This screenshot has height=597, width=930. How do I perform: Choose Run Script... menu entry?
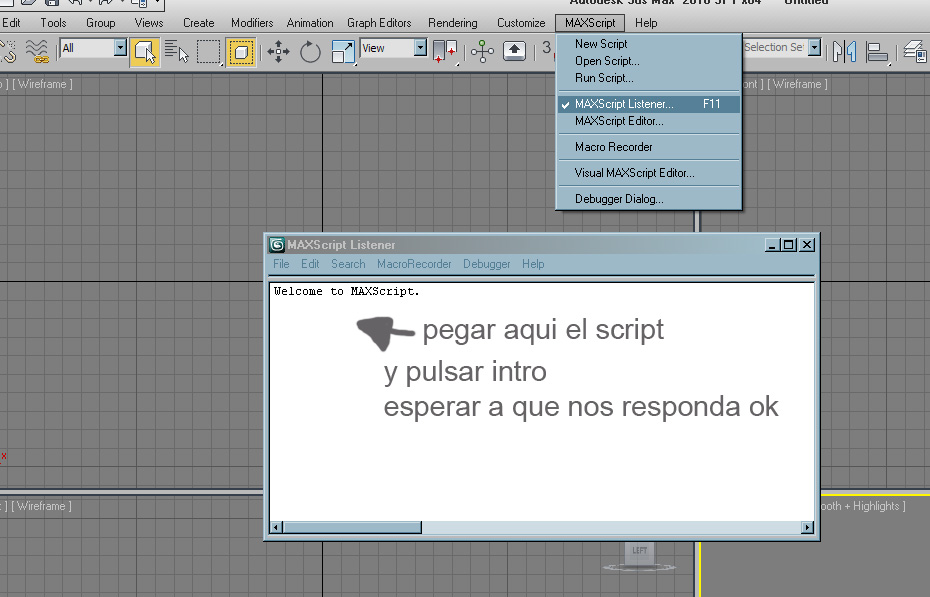pyautogui.click(x=649, y=78)
